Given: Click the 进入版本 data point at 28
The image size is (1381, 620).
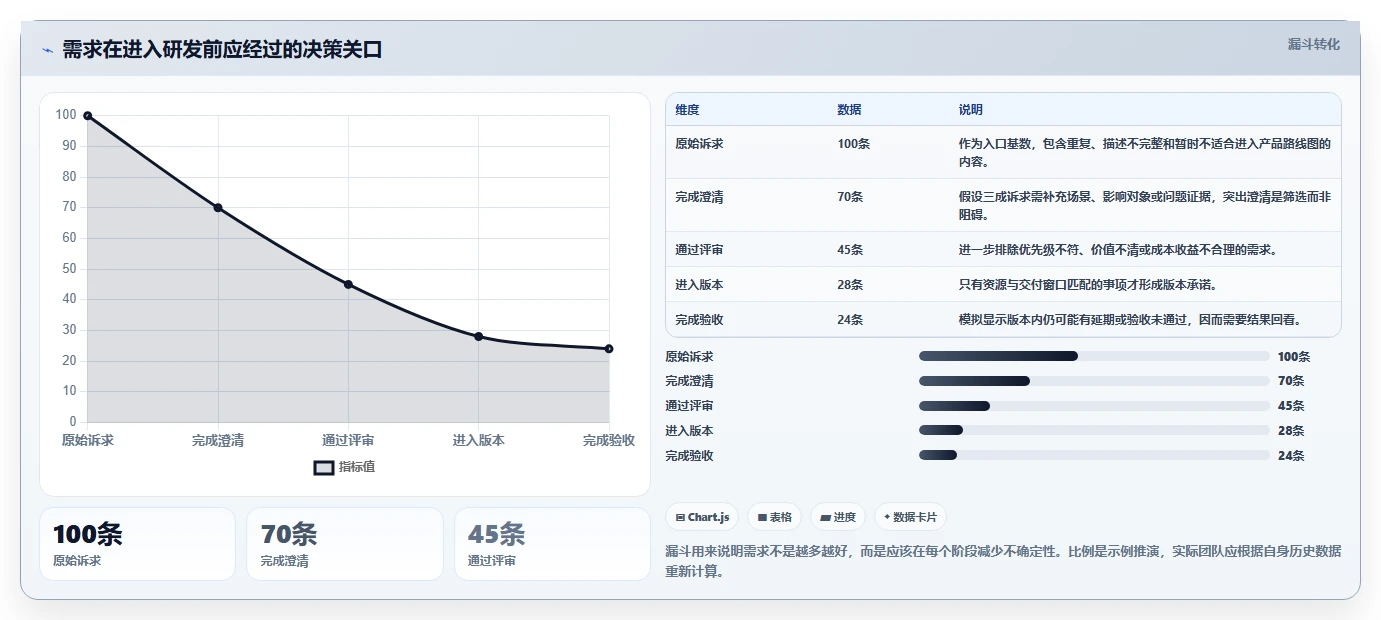Looking at the screenshot, I should (479, 336).
